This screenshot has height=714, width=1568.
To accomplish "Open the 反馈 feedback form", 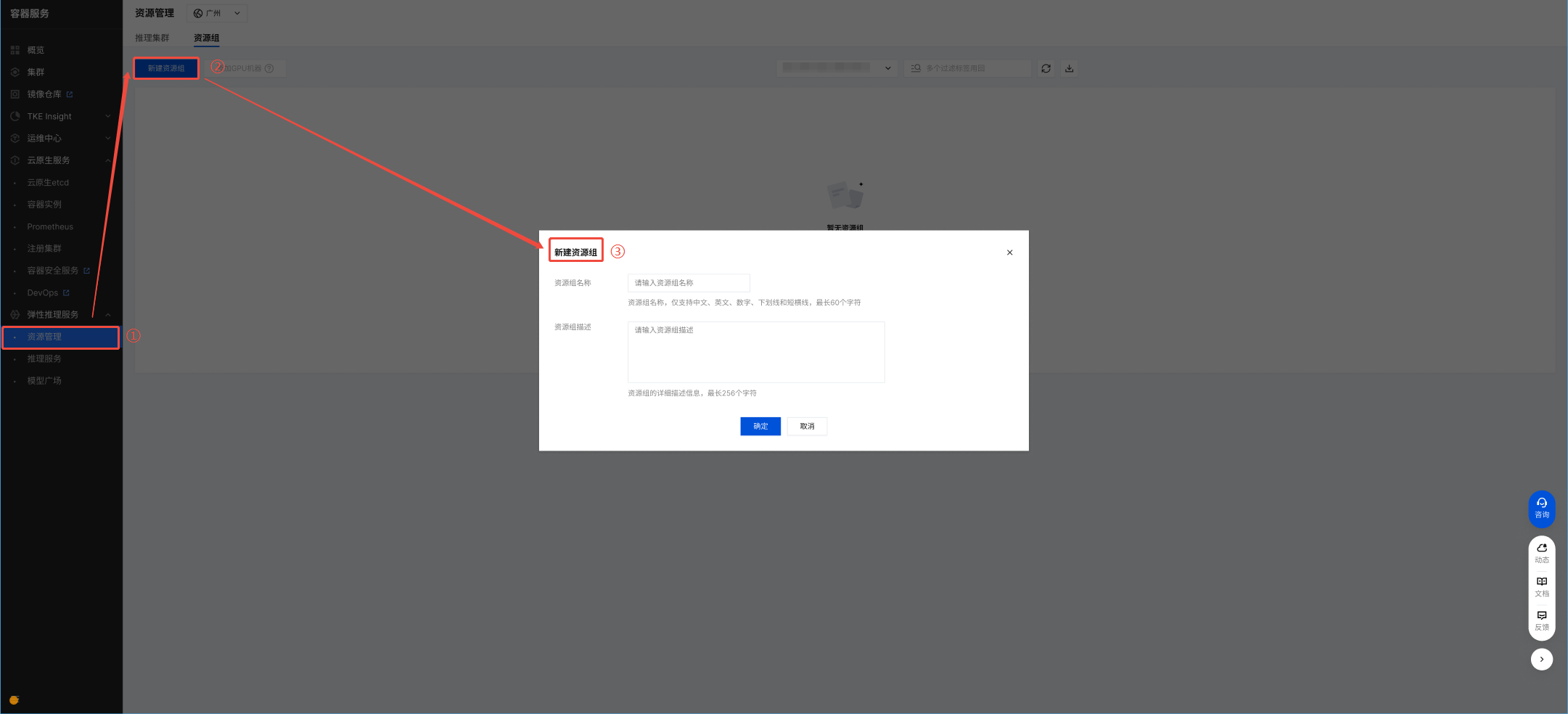I will click(1542, 620).
